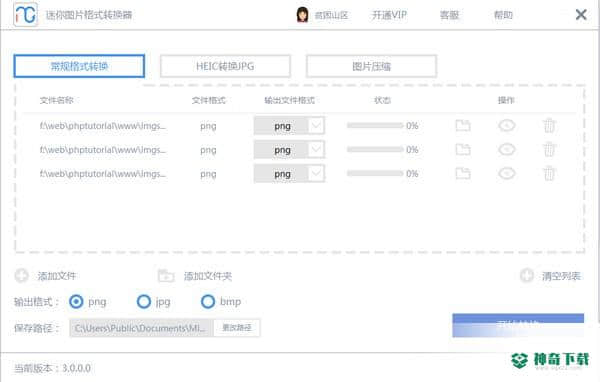Click 清空列表 text link

click(561, 276)
